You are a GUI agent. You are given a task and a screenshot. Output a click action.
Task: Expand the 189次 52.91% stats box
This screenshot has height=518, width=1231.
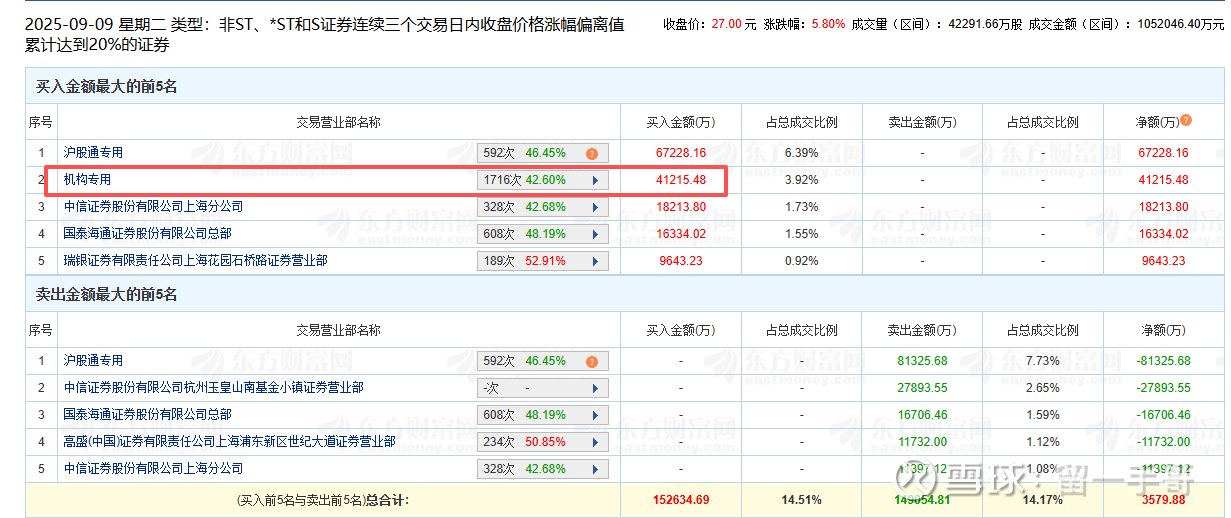(542, 262)
